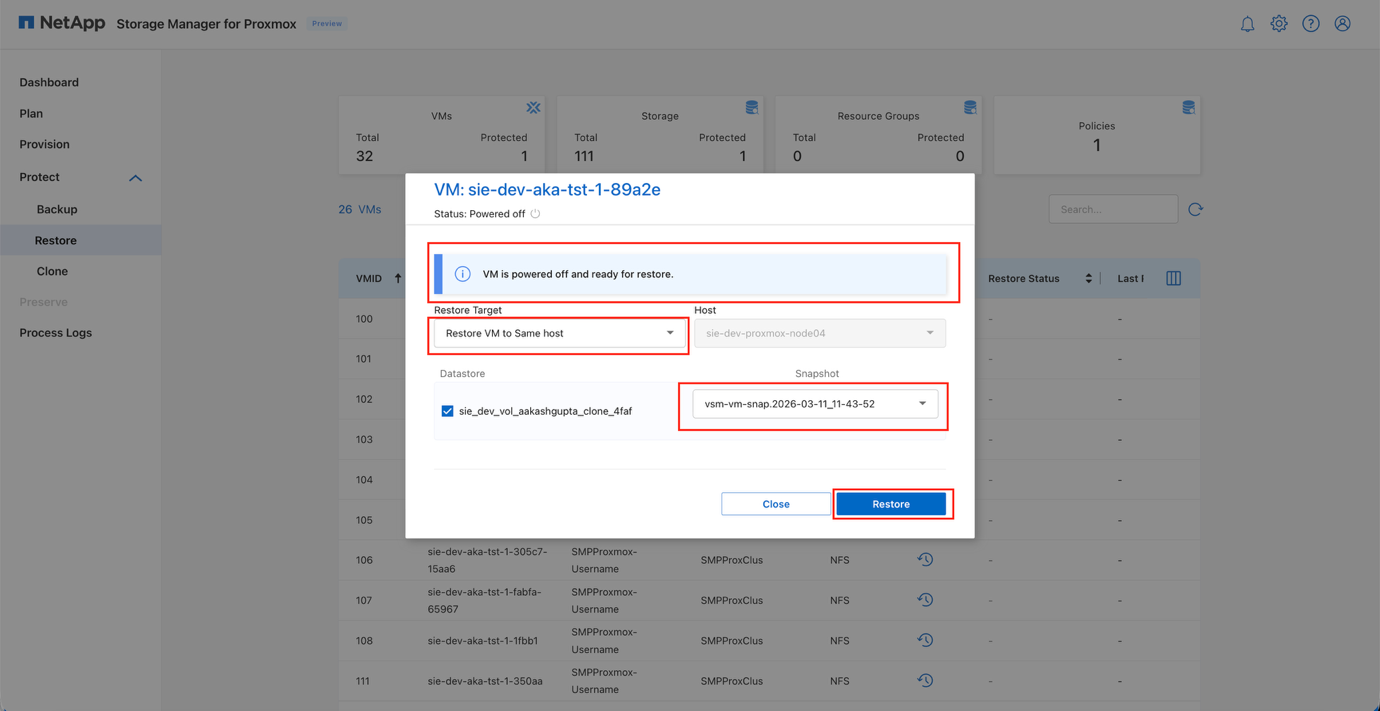The image size is (1380, 711).
Task: Collapse the Protect sidebar section
Action: pyautogui.click(x=135, y=177)
